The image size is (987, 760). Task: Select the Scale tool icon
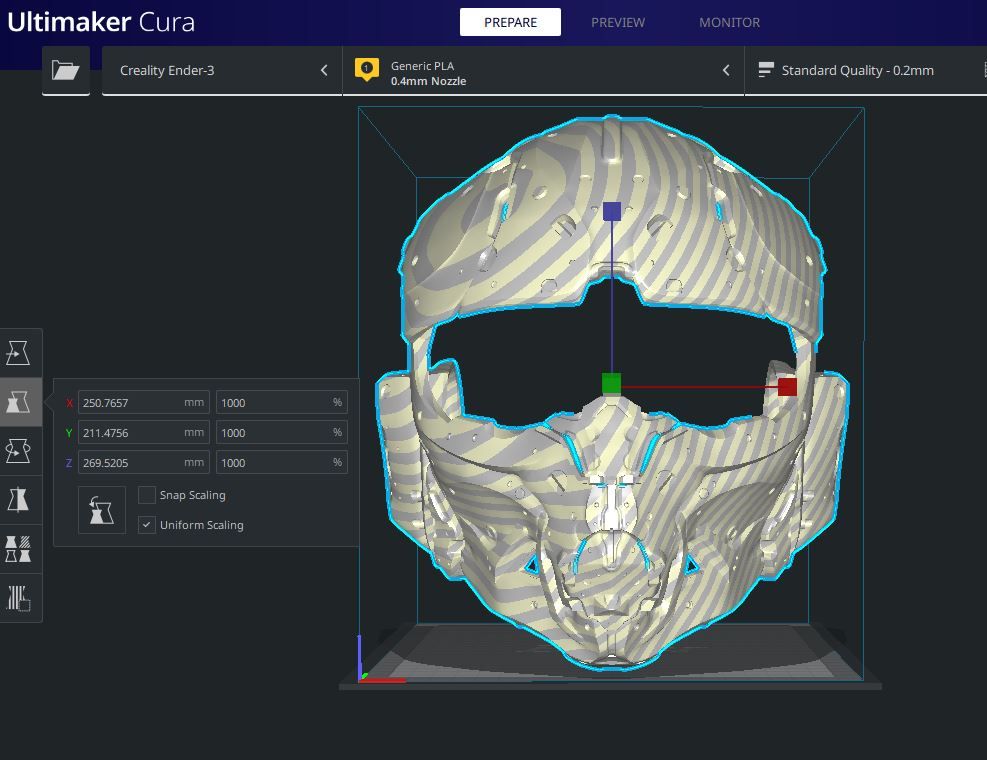(x=19, y=402)
